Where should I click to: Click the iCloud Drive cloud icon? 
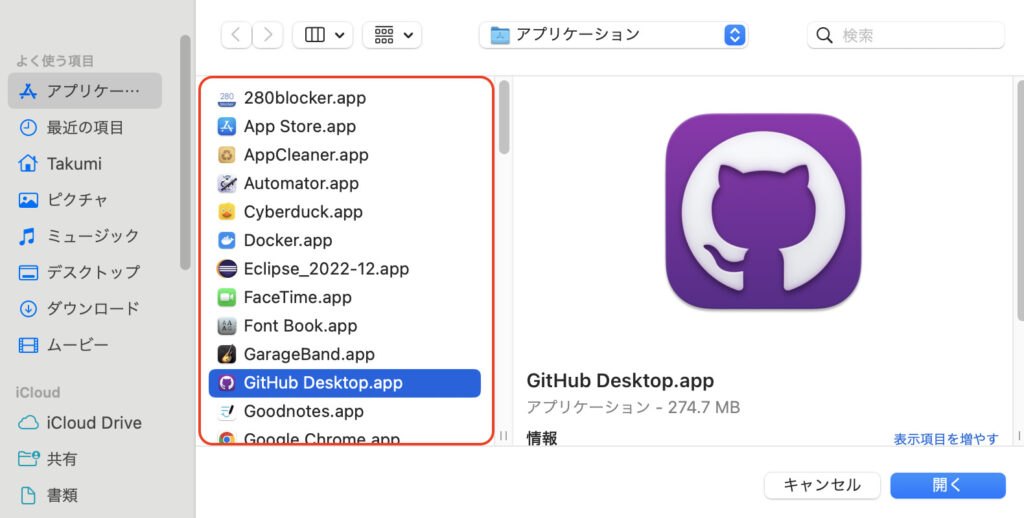pos(28,423)
